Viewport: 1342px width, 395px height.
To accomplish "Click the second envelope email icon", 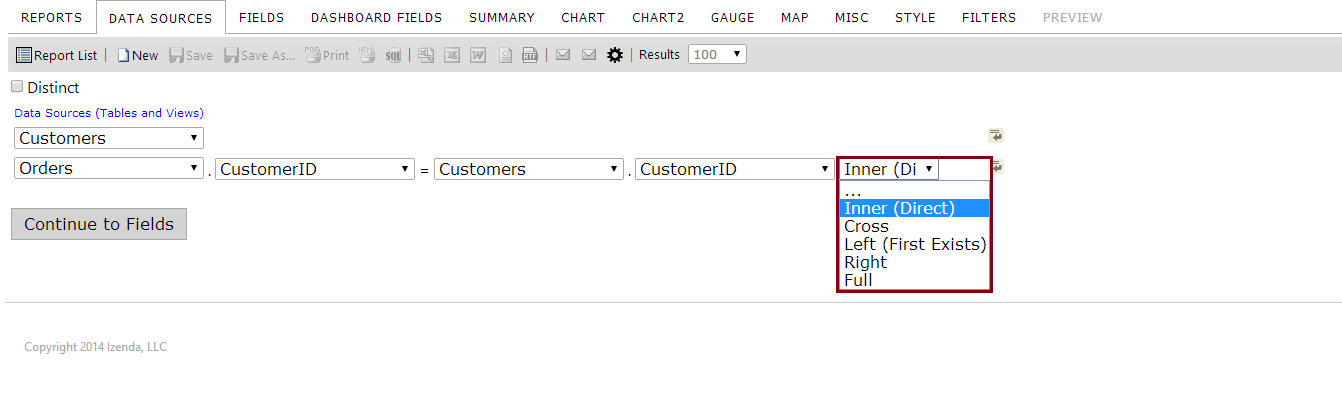I will pyautogui.click(x=589, y=54).
